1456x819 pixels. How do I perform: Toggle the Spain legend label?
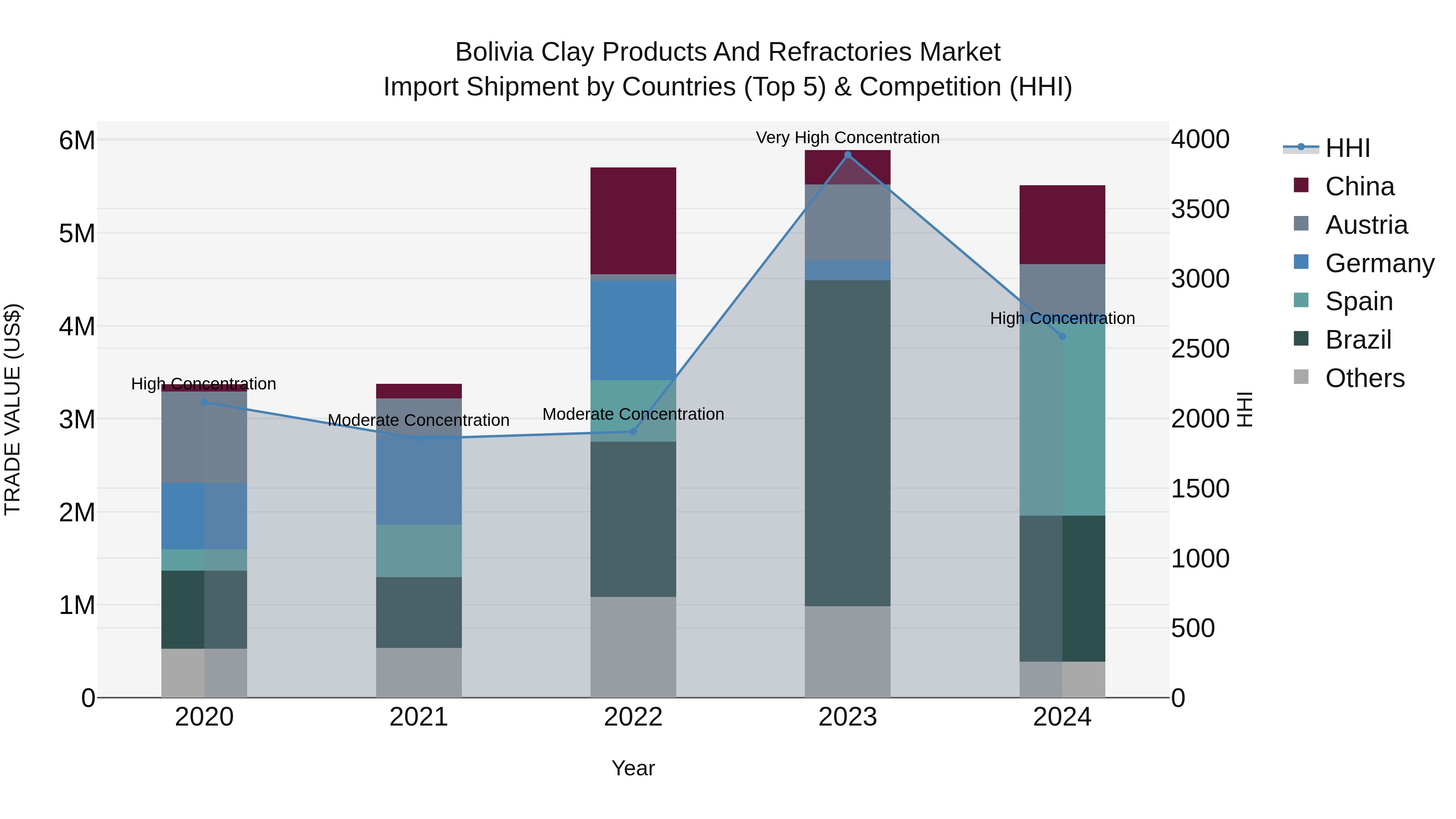point(1359,301)
